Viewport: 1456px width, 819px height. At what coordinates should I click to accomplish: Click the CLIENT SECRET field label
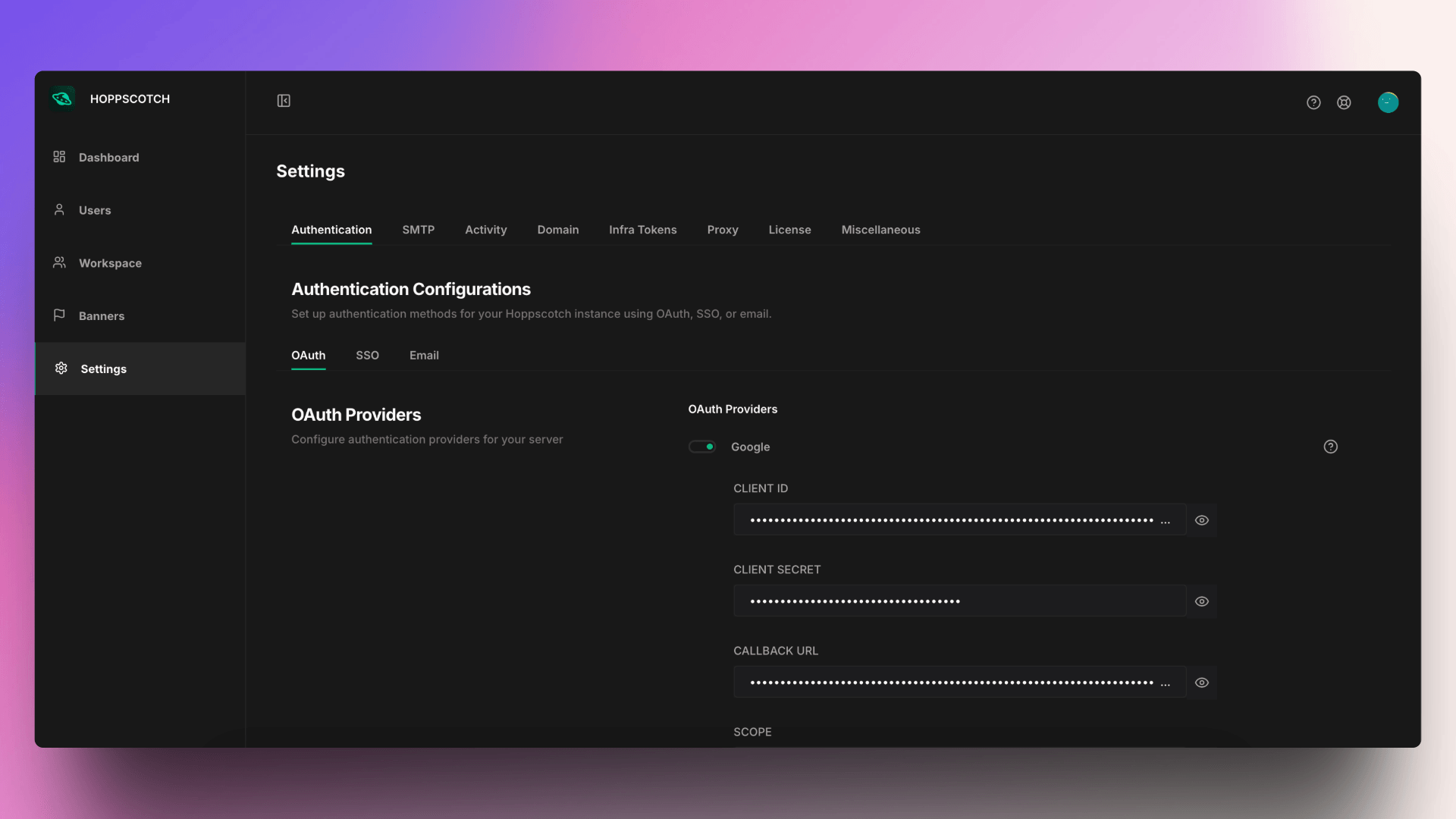coord(777,570)
